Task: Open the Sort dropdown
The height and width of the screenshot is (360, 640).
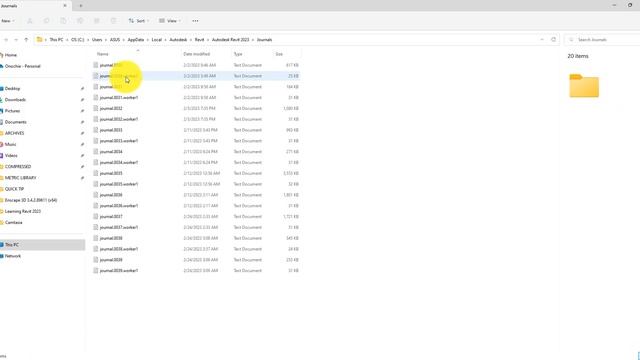Action: click(x=139, y=21)
